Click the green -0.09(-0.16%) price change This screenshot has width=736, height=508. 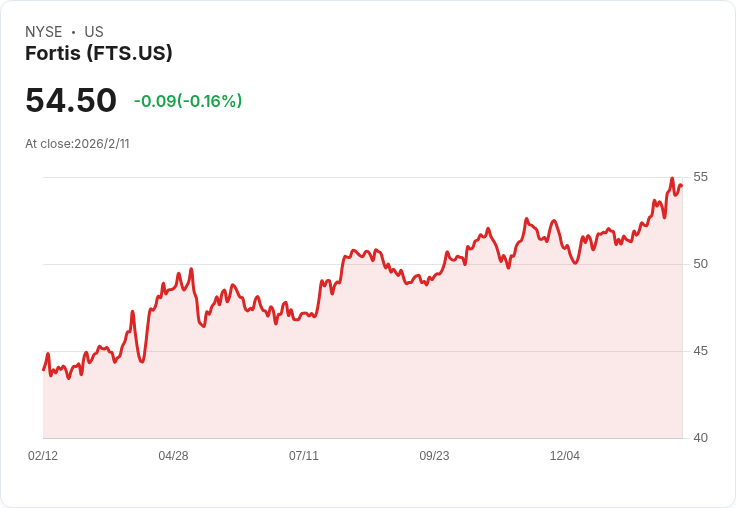click(x=188, y=101)
